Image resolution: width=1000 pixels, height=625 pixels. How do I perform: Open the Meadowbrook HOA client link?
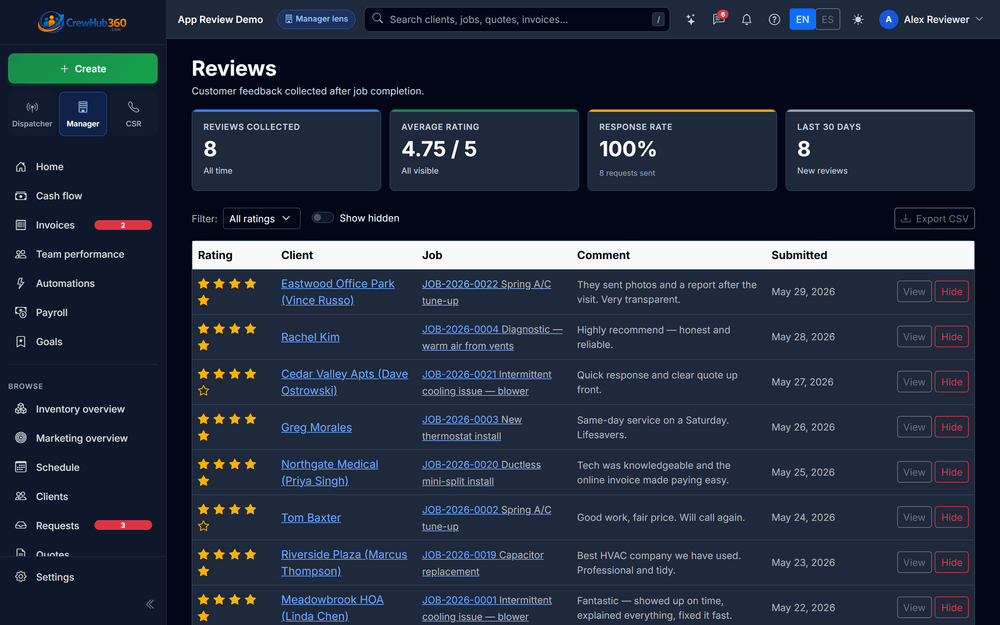tap(332, 608)
